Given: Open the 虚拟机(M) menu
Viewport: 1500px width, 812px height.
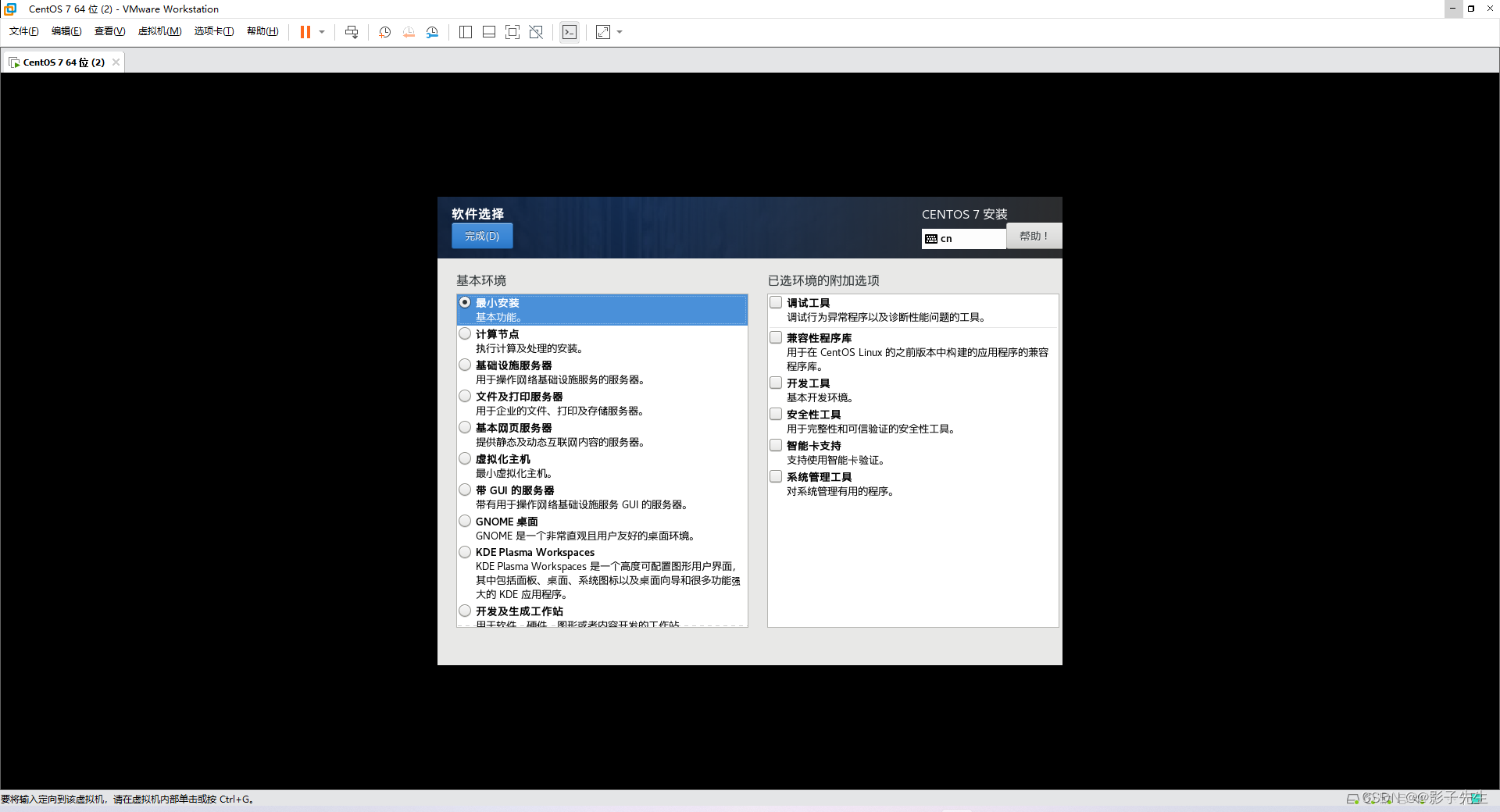Looking at the screenshot, I should (159, 31).
